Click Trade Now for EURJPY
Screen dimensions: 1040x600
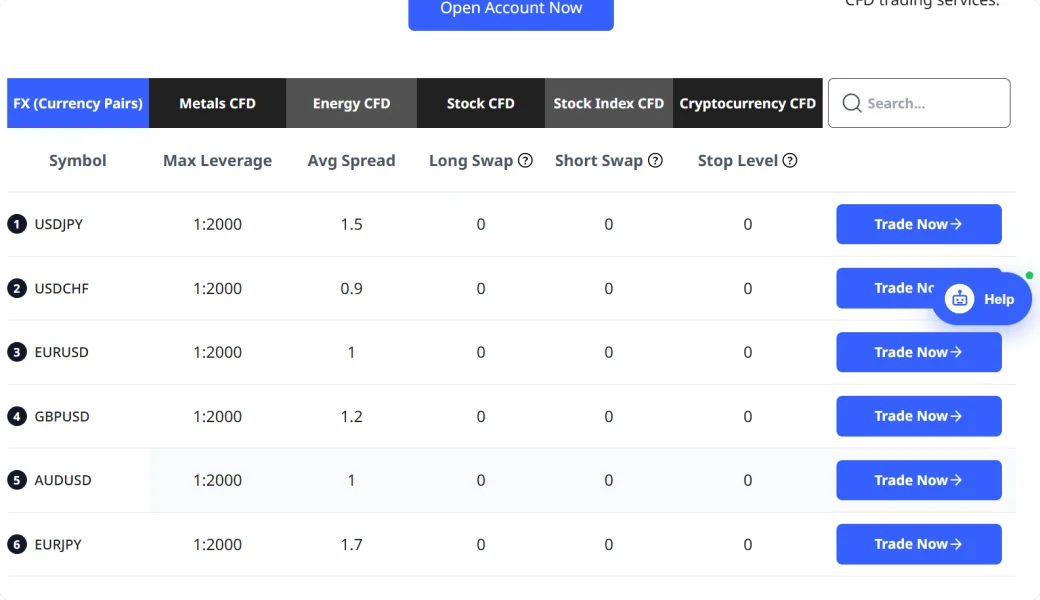[919, 544]
